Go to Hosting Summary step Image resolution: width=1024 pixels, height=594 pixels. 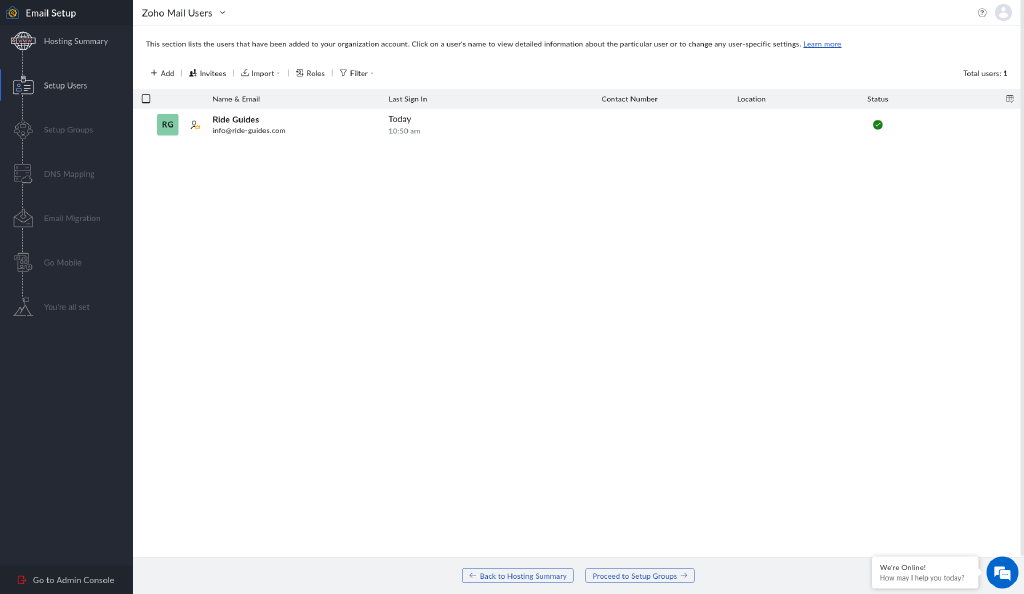pos(76,41)
